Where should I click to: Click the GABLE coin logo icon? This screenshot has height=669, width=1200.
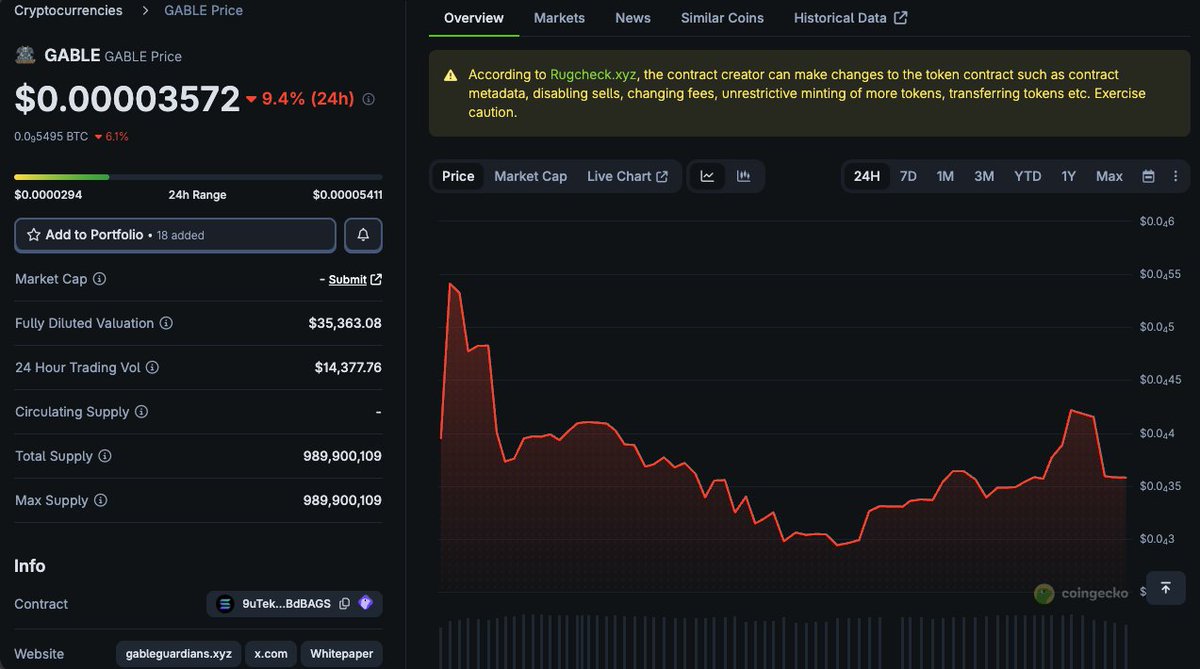[25, 55]
